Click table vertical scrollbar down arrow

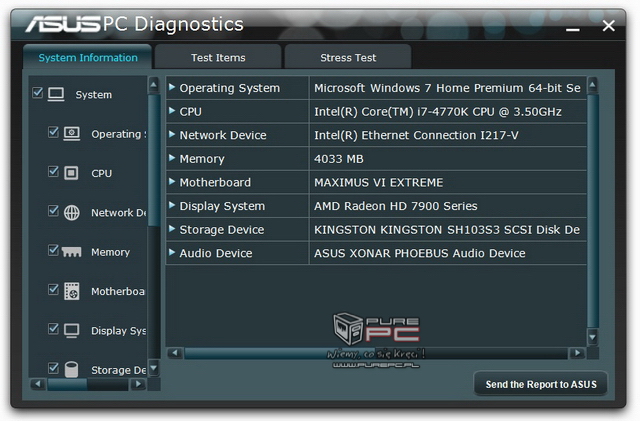[x=593, y=337]
